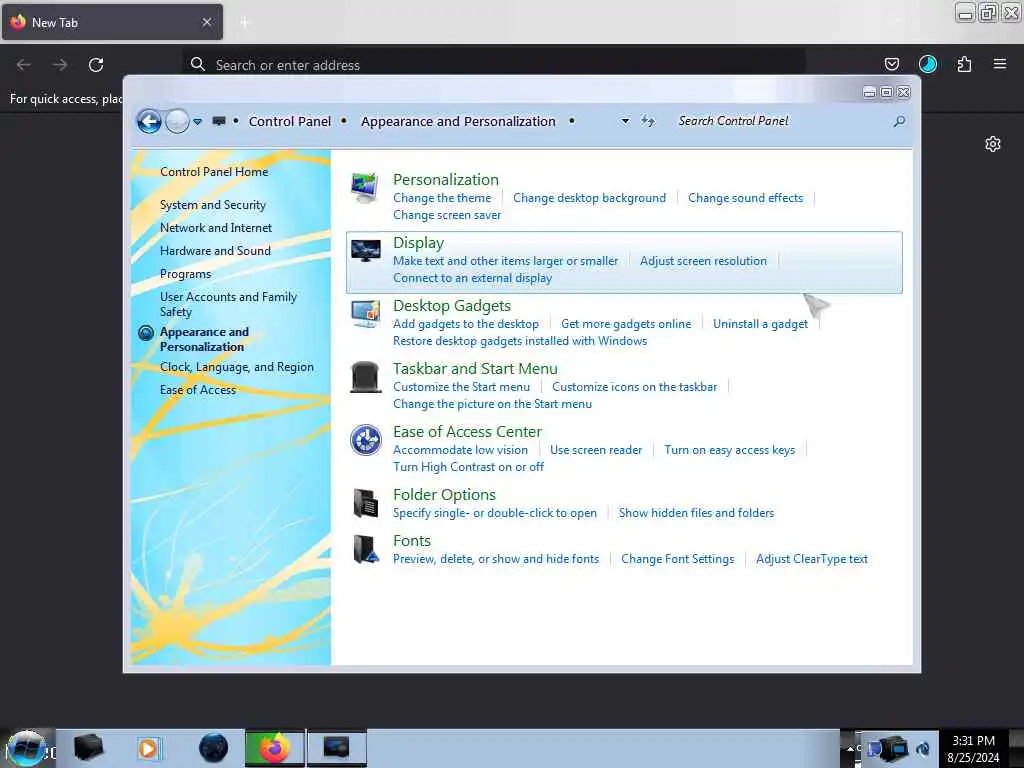1024x768 pixels.
Task: Open Ease of Access sidebar category
Action: point(198,390)
